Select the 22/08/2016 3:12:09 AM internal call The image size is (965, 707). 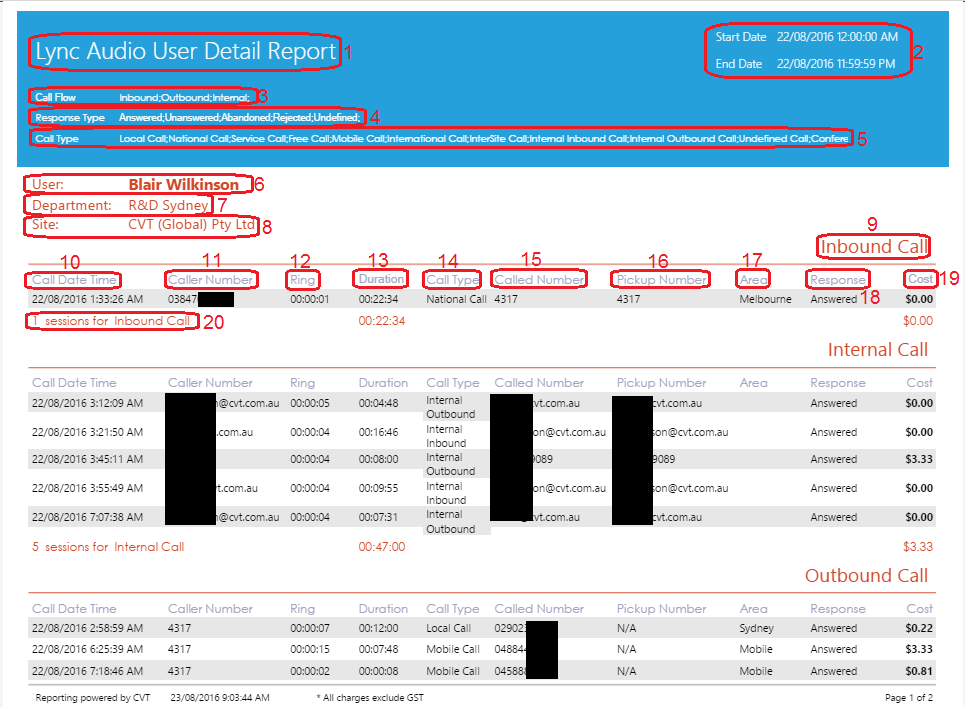point(87,403)
